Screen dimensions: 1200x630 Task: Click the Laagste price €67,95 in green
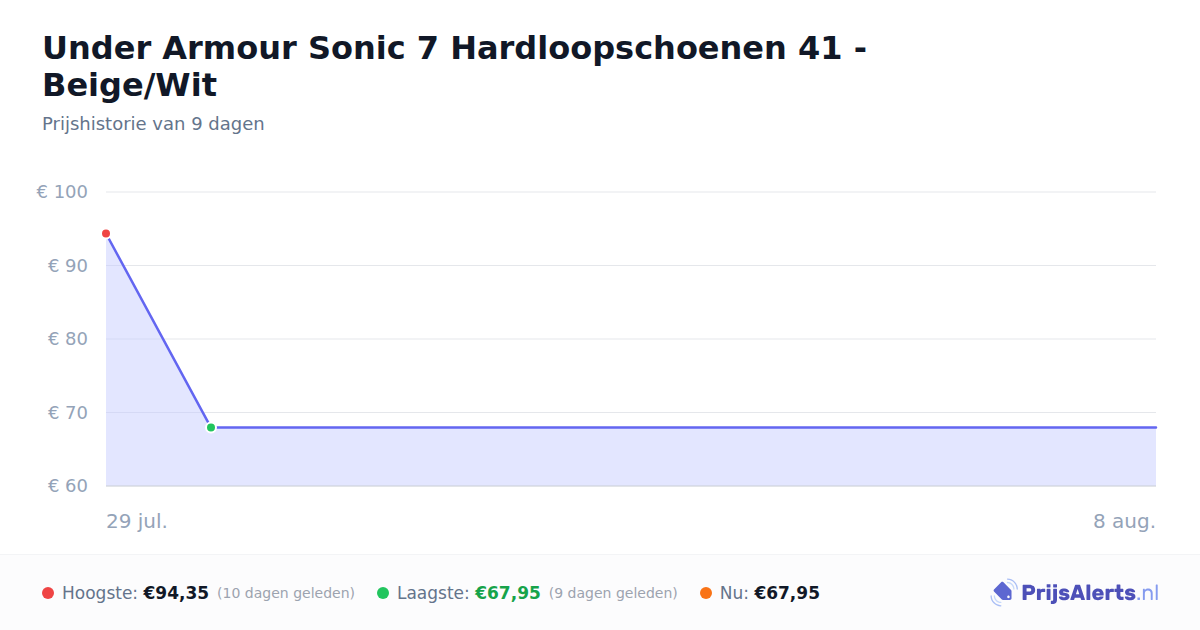[x=508, y=593]
